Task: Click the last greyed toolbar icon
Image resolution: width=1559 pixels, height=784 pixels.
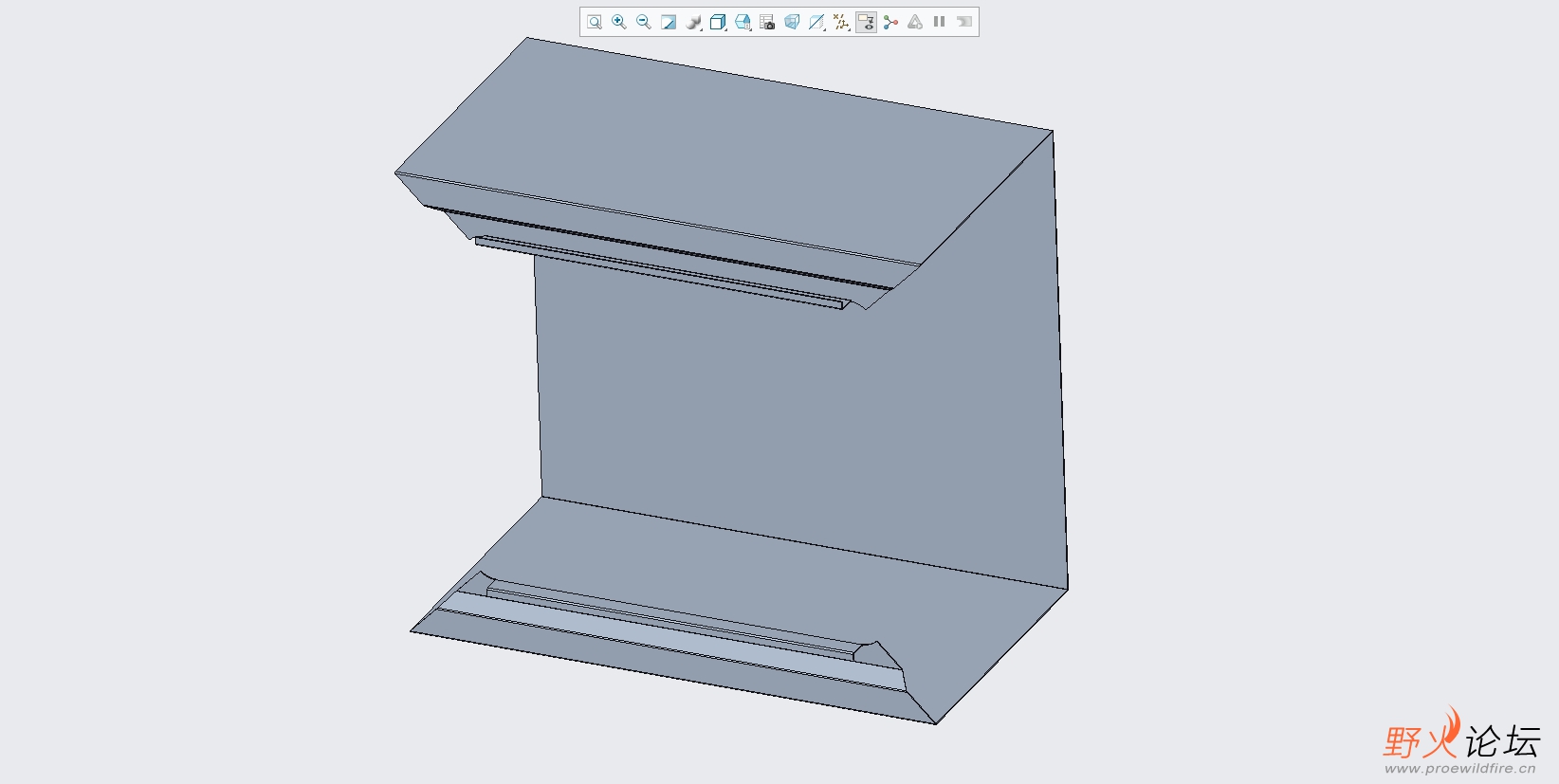Action: [964, 22]
